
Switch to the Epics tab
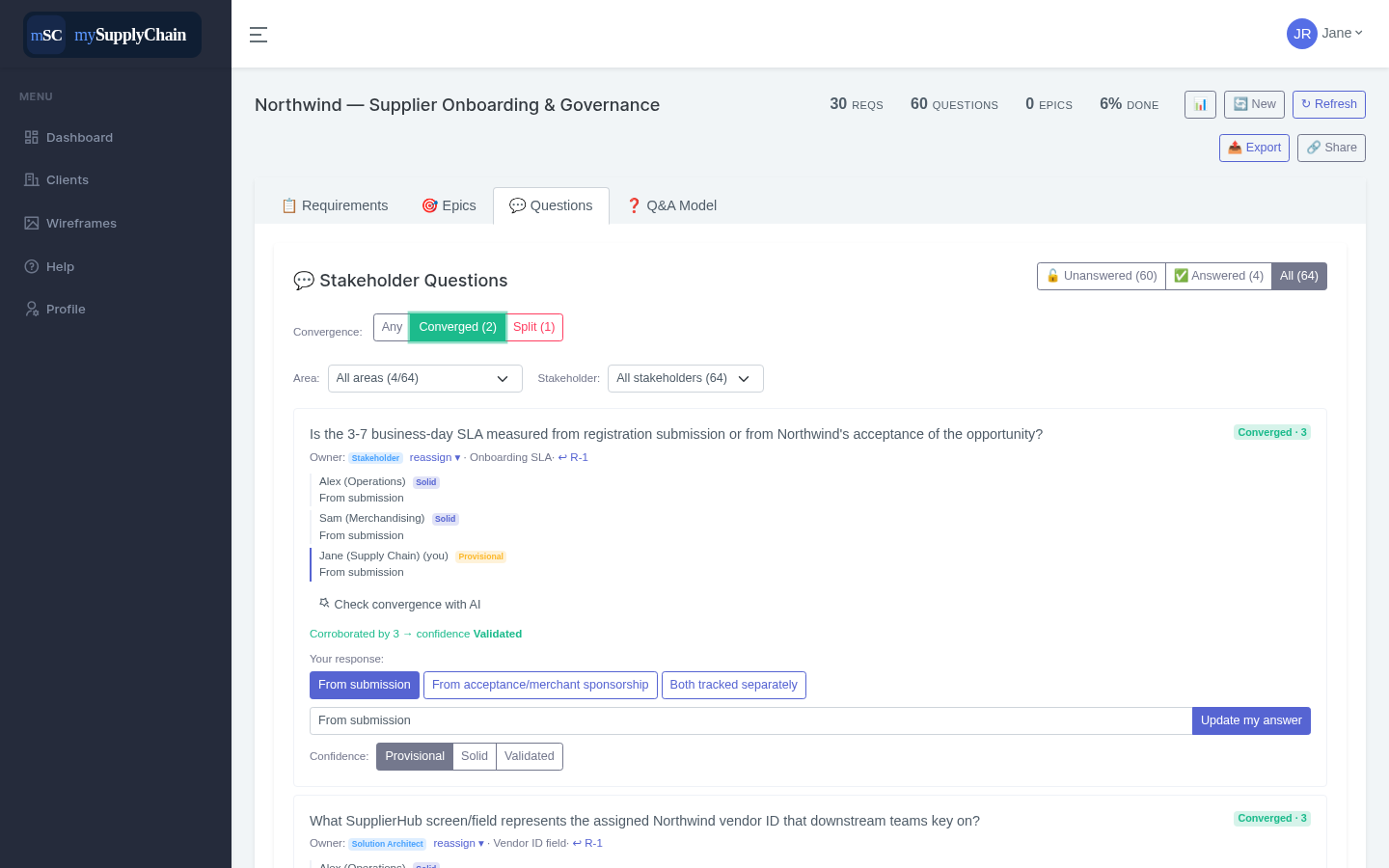(x=449, y=205)
